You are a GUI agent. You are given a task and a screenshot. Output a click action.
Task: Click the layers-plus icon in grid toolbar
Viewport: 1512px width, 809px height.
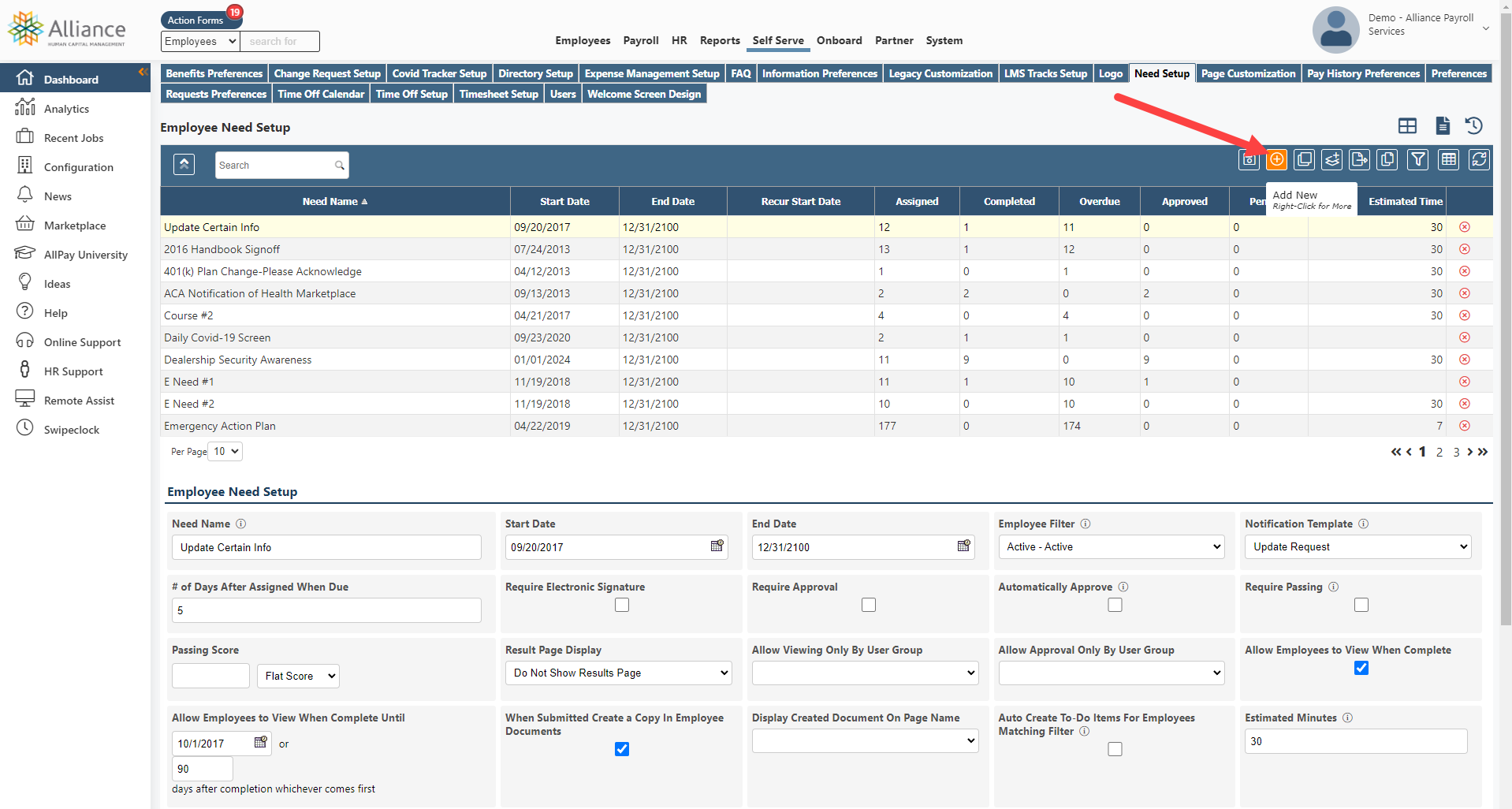pyautogui.click(x=1332, y=160)
